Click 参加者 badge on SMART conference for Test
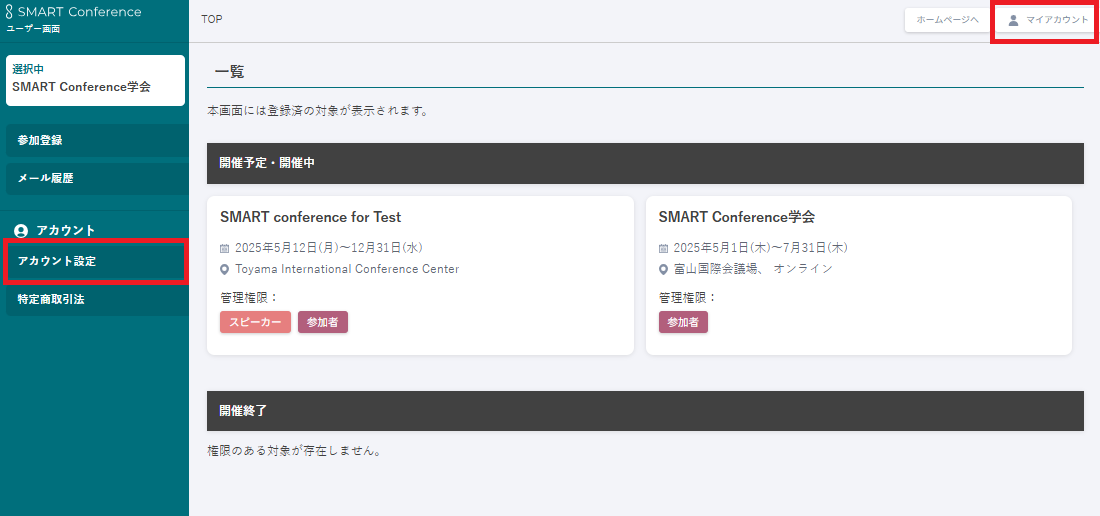1100x516 pixels. (x=323, y=322)
